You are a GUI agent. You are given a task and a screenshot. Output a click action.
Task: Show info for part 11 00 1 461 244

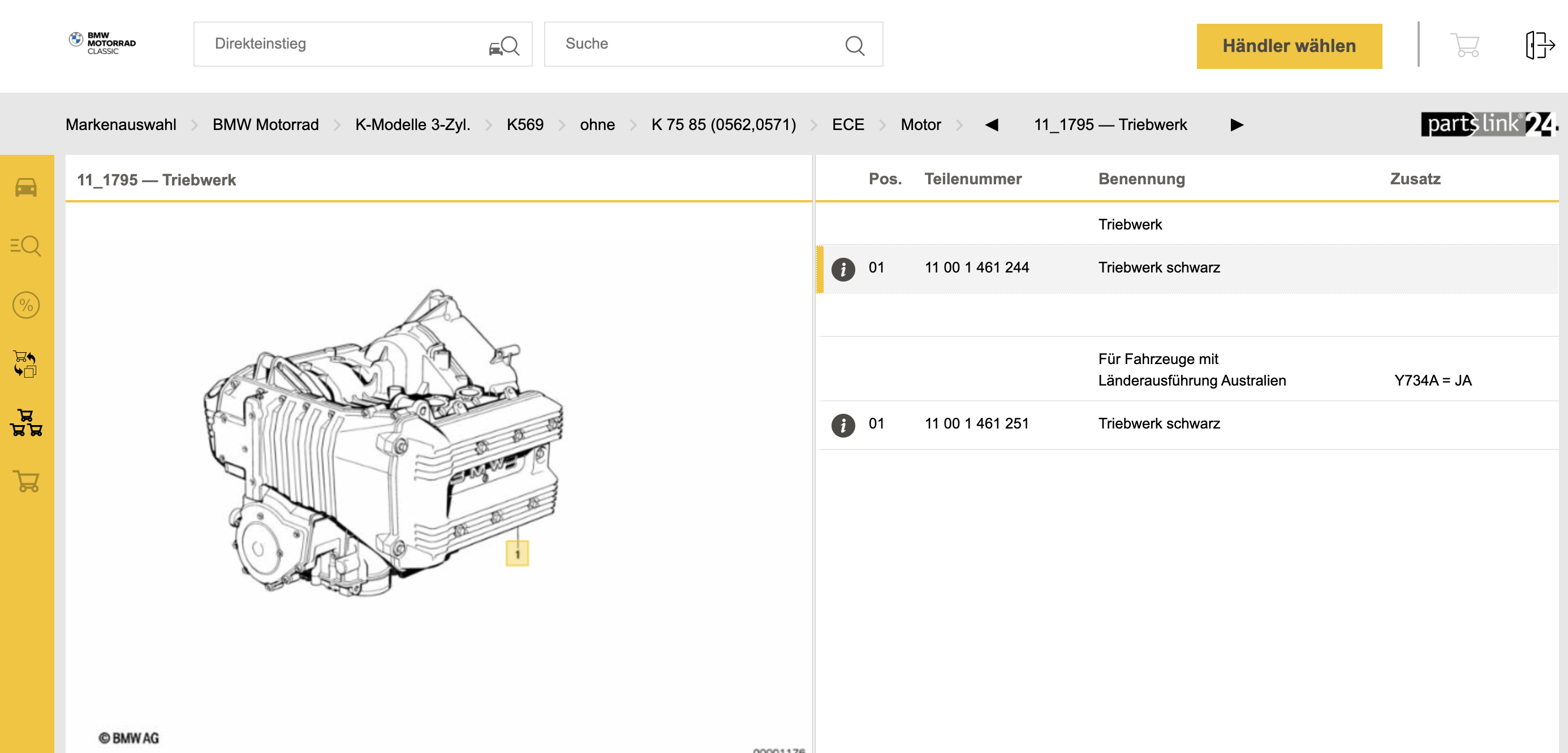click(843, 269)
